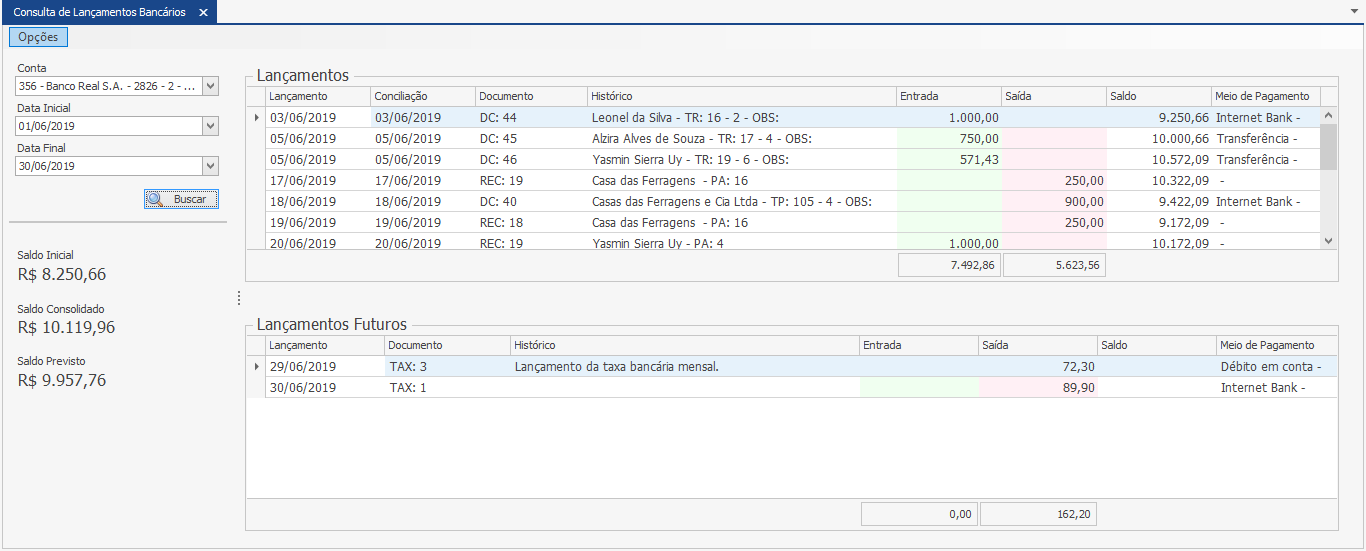Open the Opções menu
The width and height of the screenshot is (1366, 551).
click(x=38, y=37)
